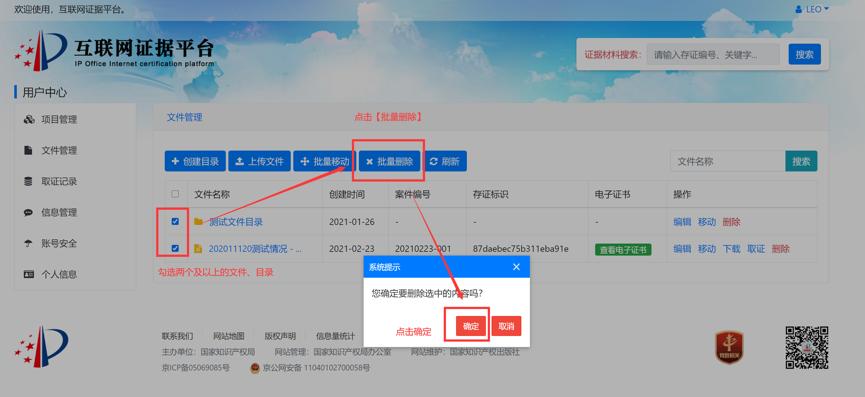865x397 pixels.
Task: Click the chat bubble icon beside 信息管理
Action: tap(28, 212)
